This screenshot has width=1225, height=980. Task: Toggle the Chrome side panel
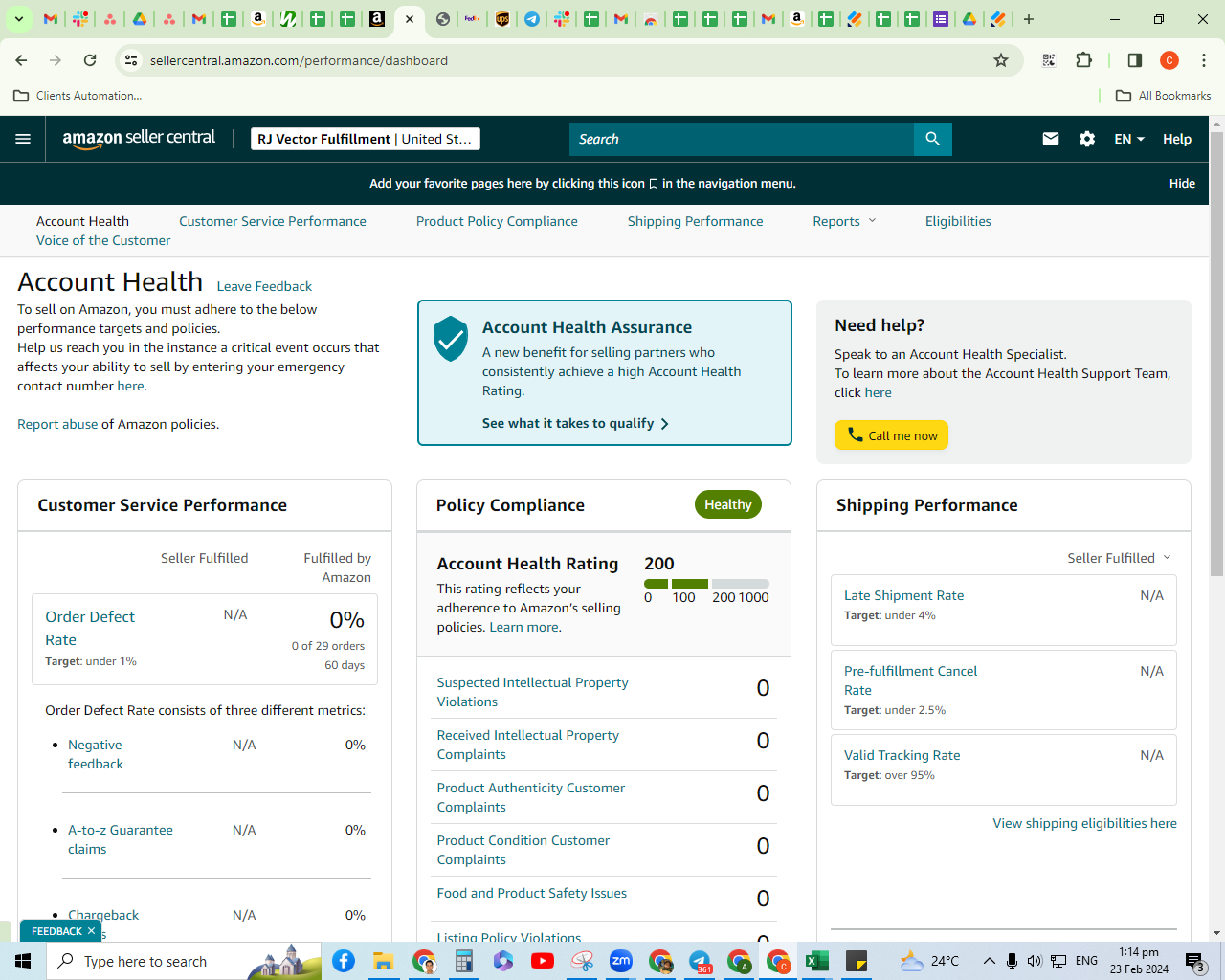click(x=1135, y=60)
